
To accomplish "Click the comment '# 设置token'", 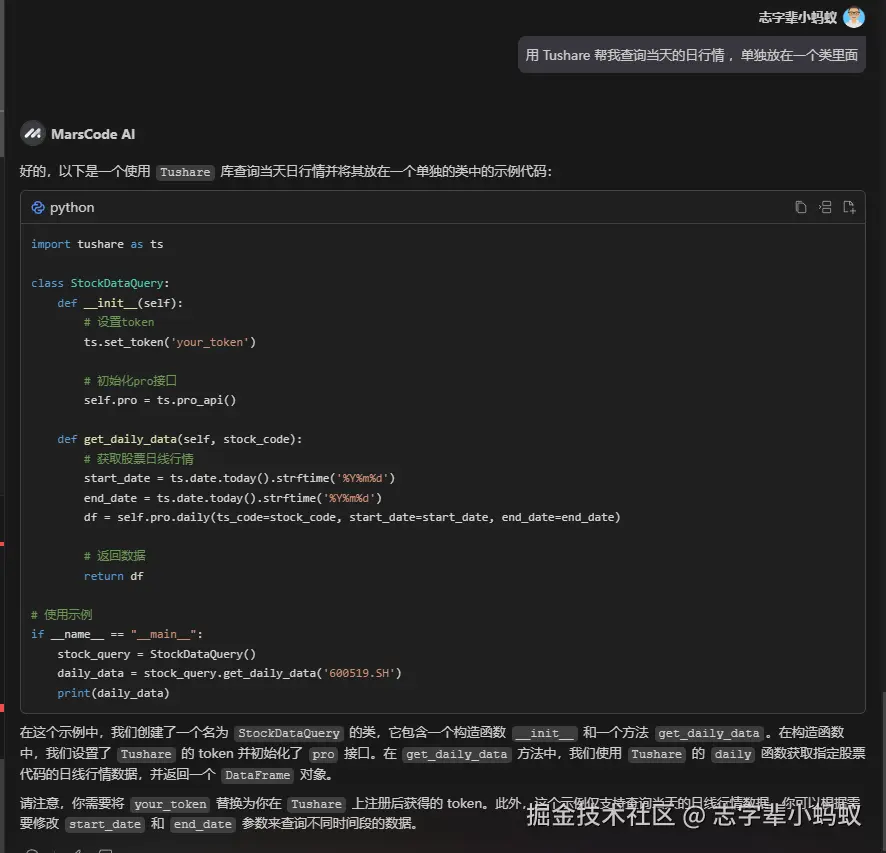I will 119,322.
